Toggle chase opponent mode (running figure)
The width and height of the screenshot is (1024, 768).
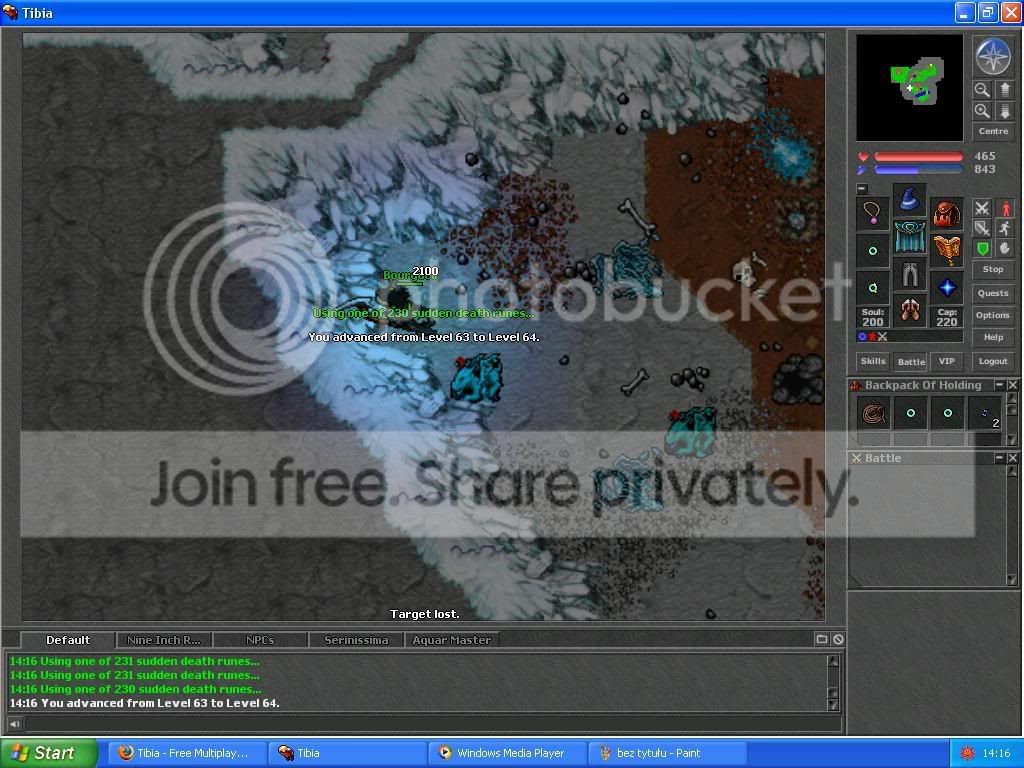click(x=1004, y=228)
